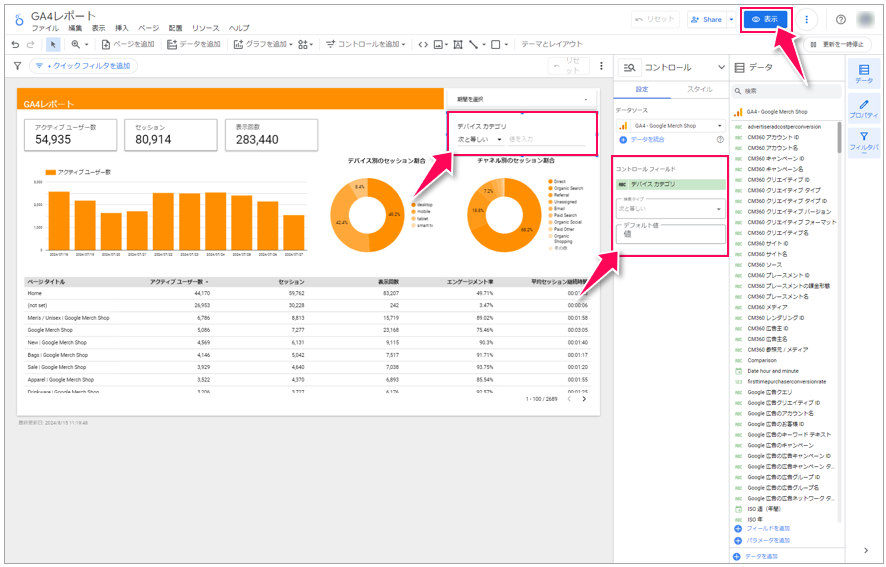Click the Looker Studio logo icon

click(19, 20)
